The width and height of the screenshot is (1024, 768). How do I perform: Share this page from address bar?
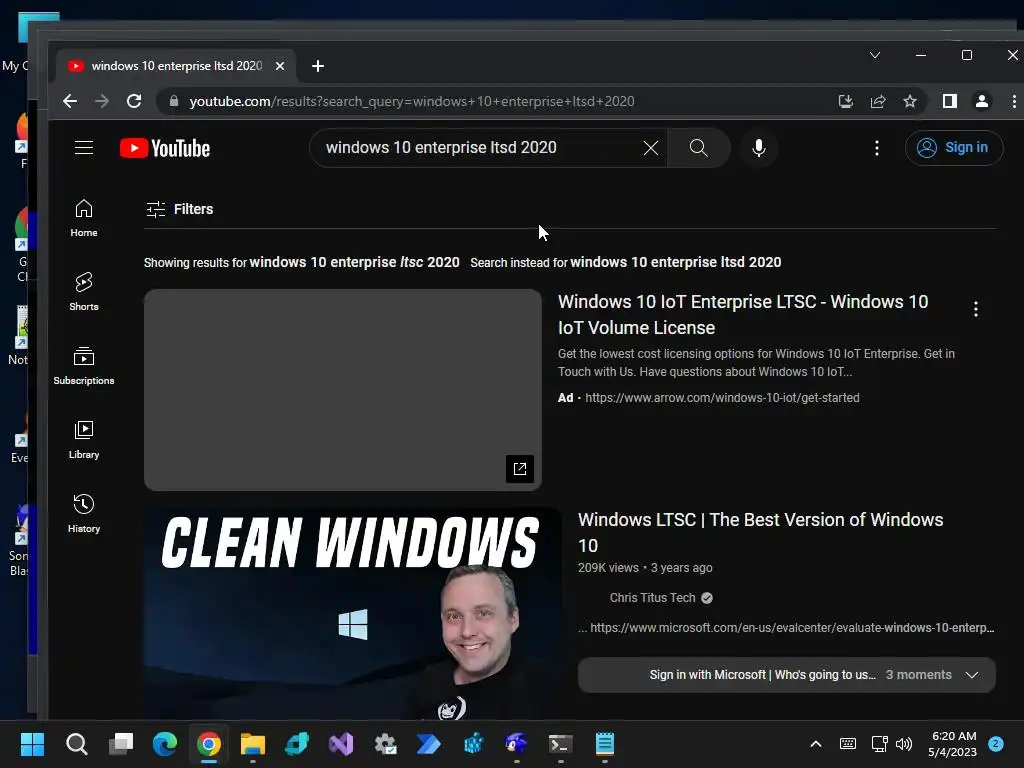(x=878, y=101)
